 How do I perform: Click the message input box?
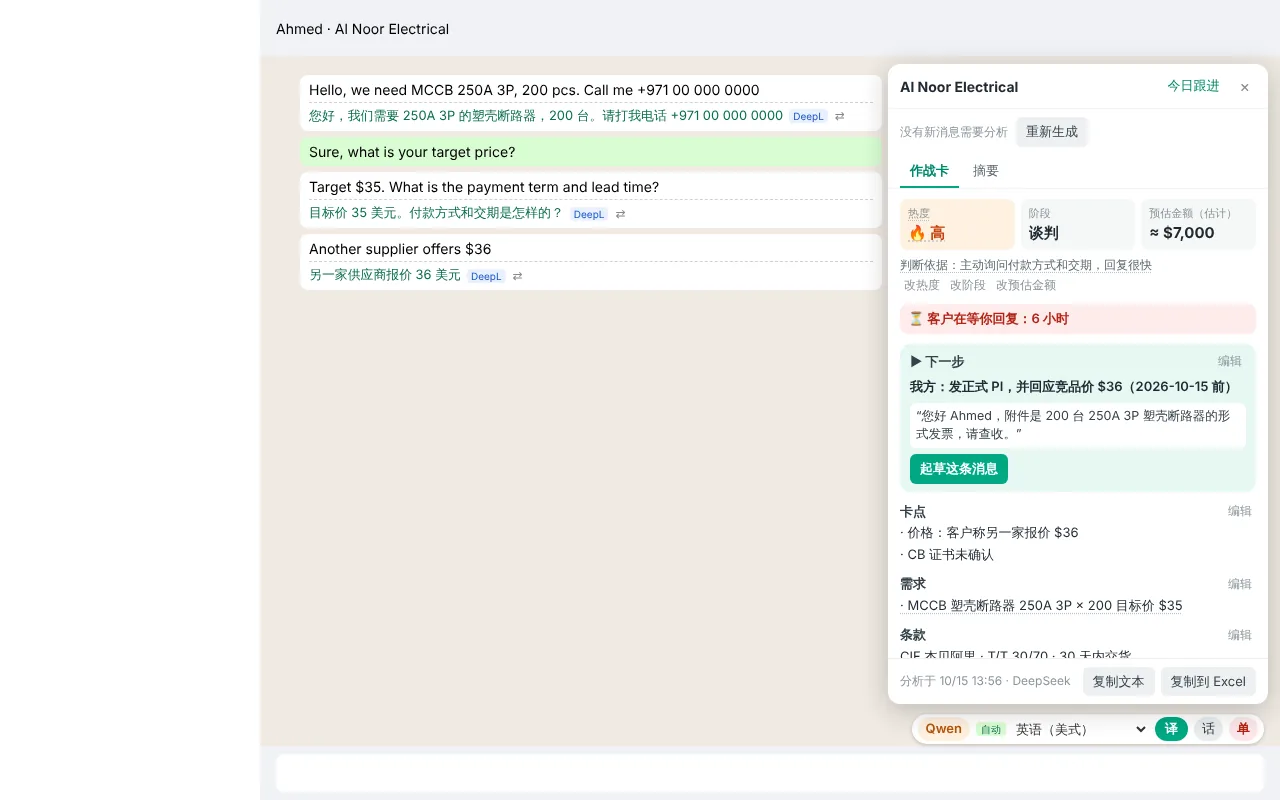pos(770,773)
